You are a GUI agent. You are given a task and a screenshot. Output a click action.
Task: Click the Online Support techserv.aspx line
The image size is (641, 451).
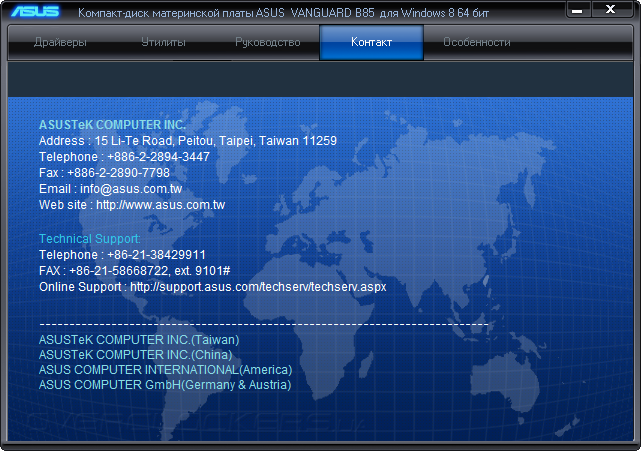pyautogui.click(x=213, y=287)
